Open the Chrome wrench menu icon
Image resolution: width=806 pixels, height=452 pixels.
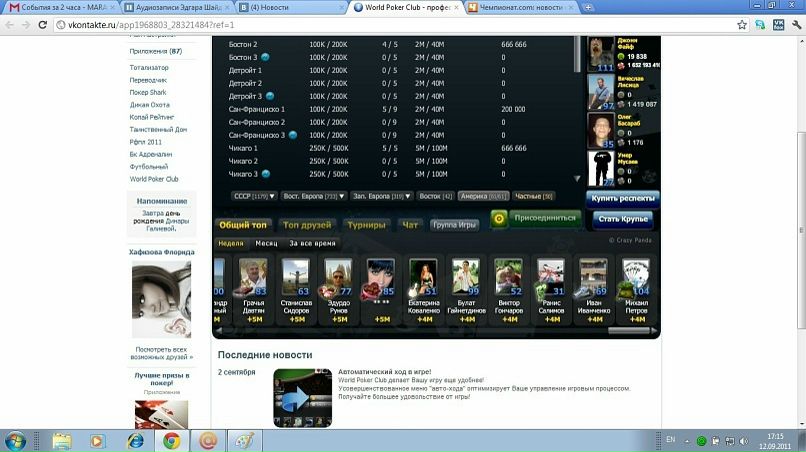pyautogui.click(x=794, y=24)
